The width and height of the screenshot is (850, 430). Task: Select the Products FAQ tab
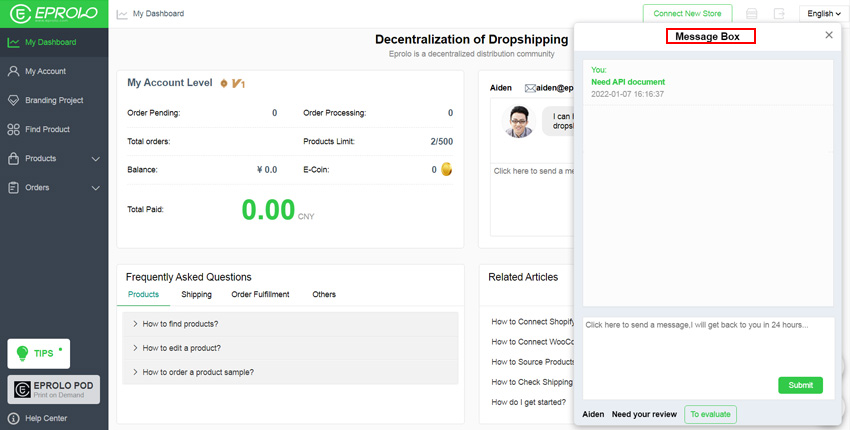click(x=143, y=294)
